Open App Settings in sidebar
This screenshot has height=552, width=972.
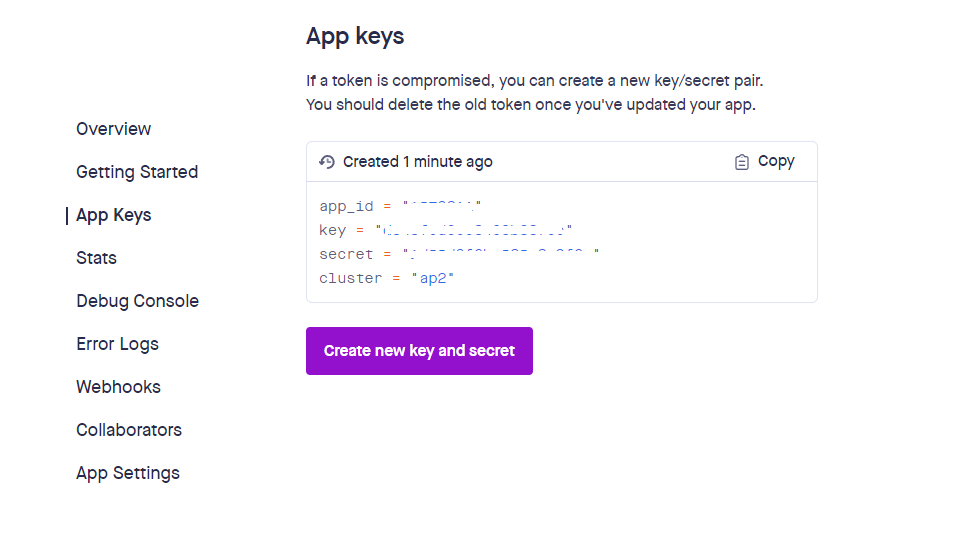point(128,473)
